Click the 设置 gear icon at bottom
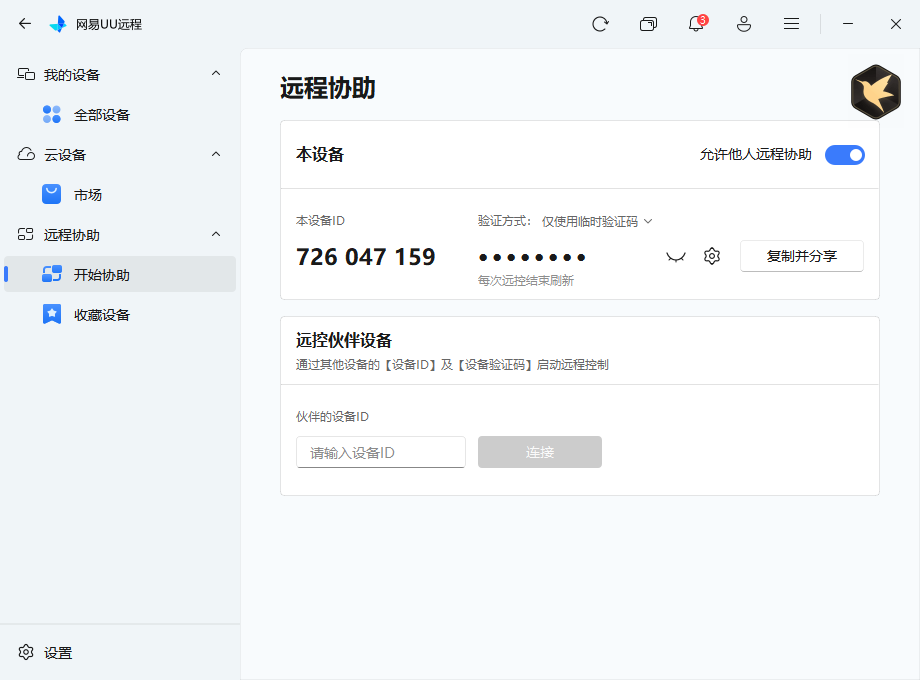Screen dimensions: 920x680 tap(26, 652)
